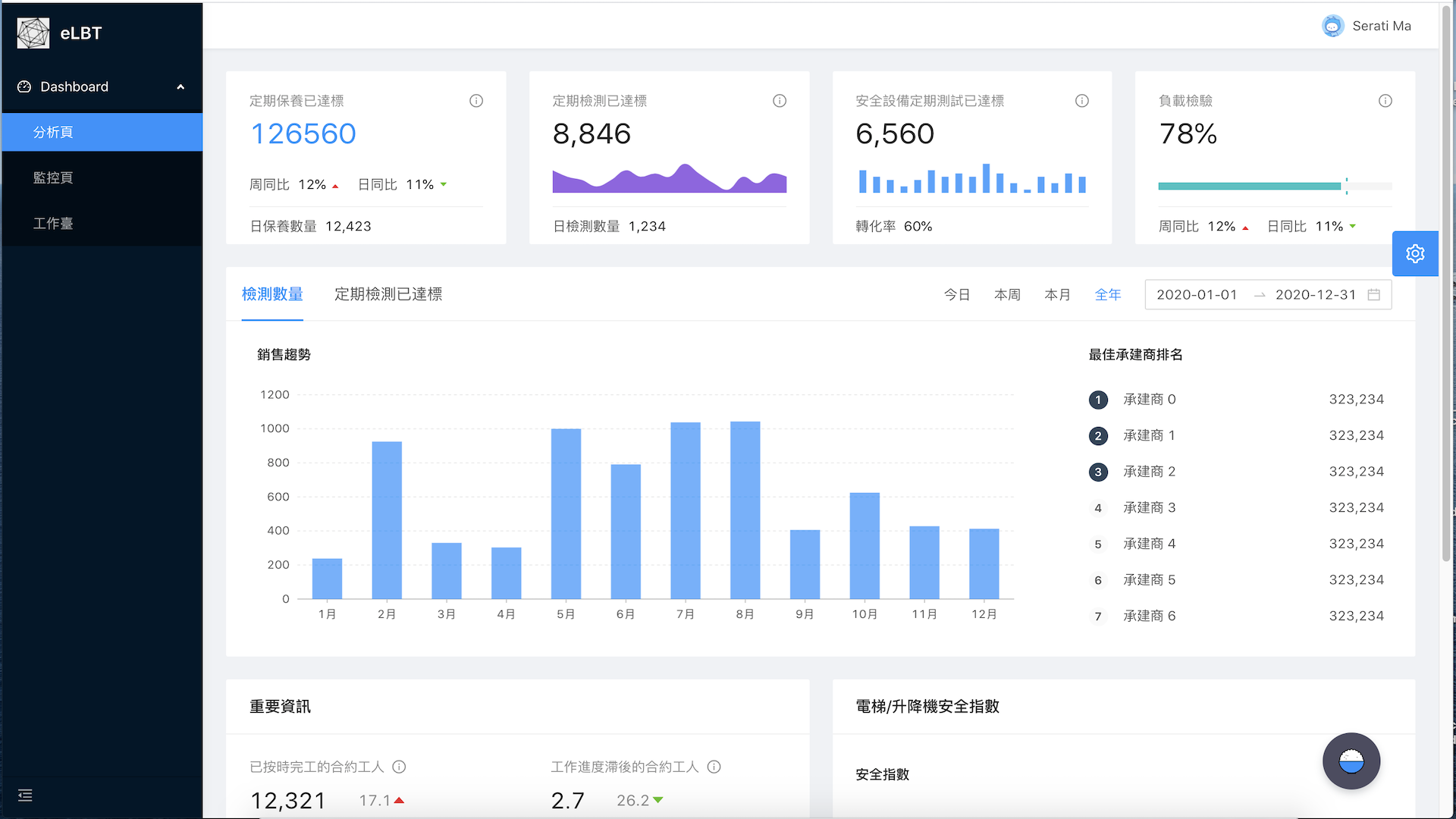Screen dimensions: 1456x819
Task: Click info icon next to 已按時完工的合約工人
Action: pyautogui.click(x=399, y=767)
